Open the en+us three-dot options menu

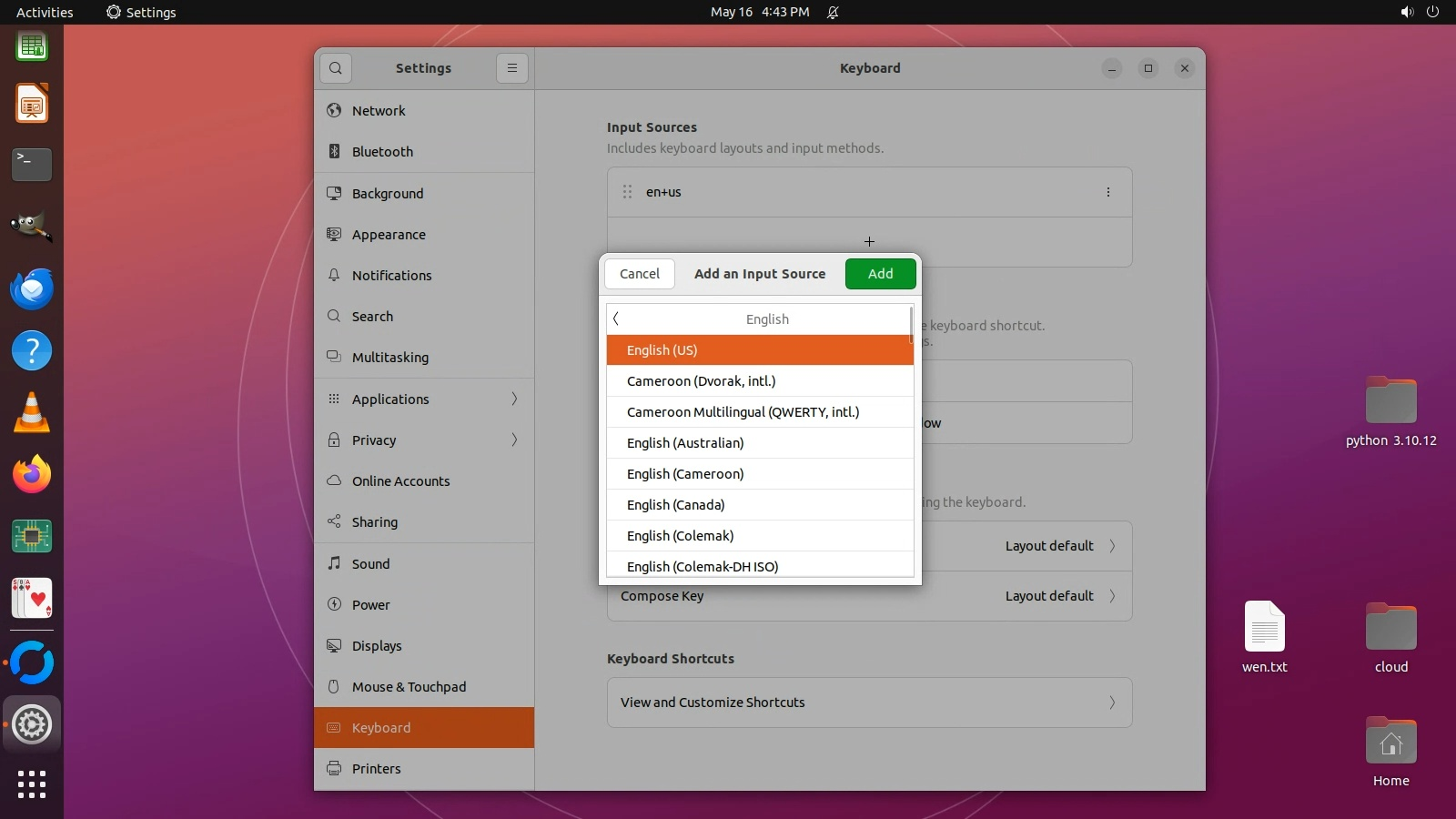tap(1107, 192)
